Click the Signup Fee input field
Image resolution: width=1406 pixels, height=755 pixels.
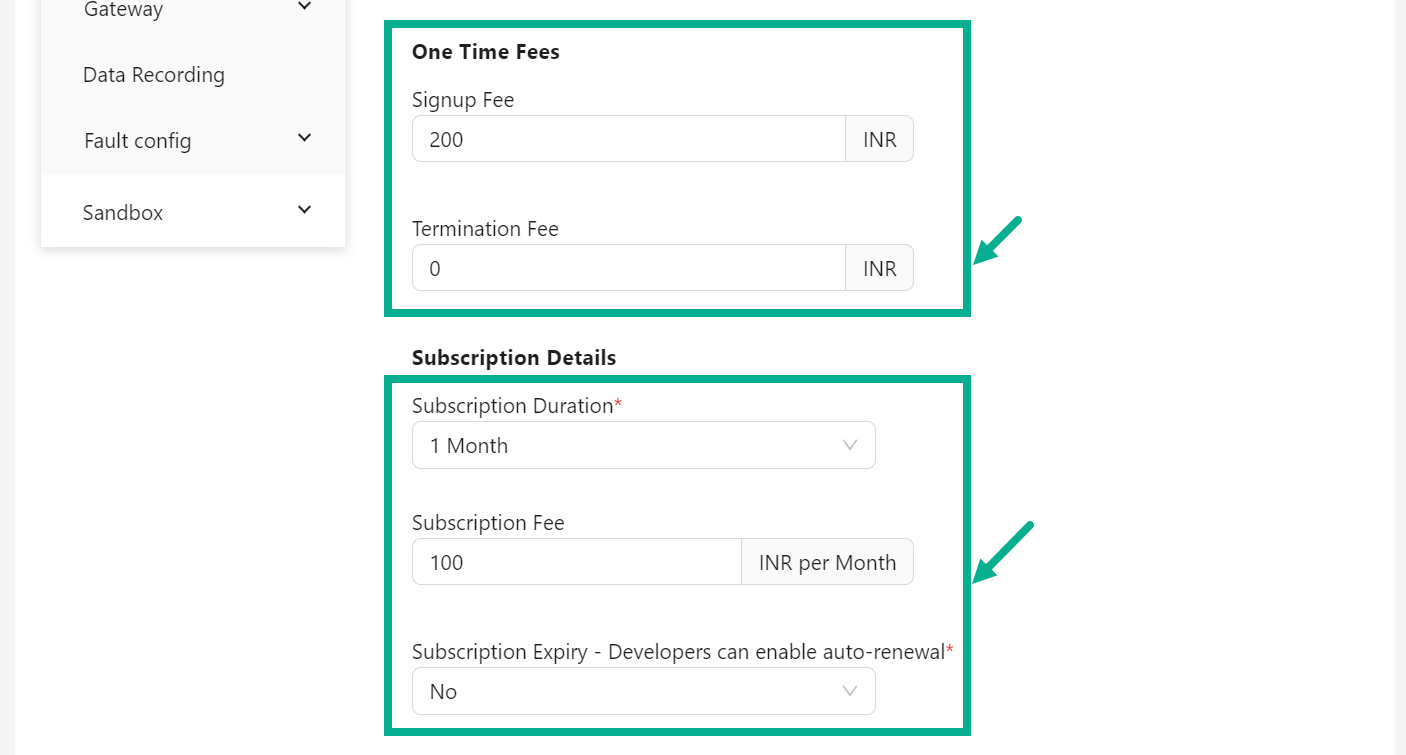click(629, 139)
